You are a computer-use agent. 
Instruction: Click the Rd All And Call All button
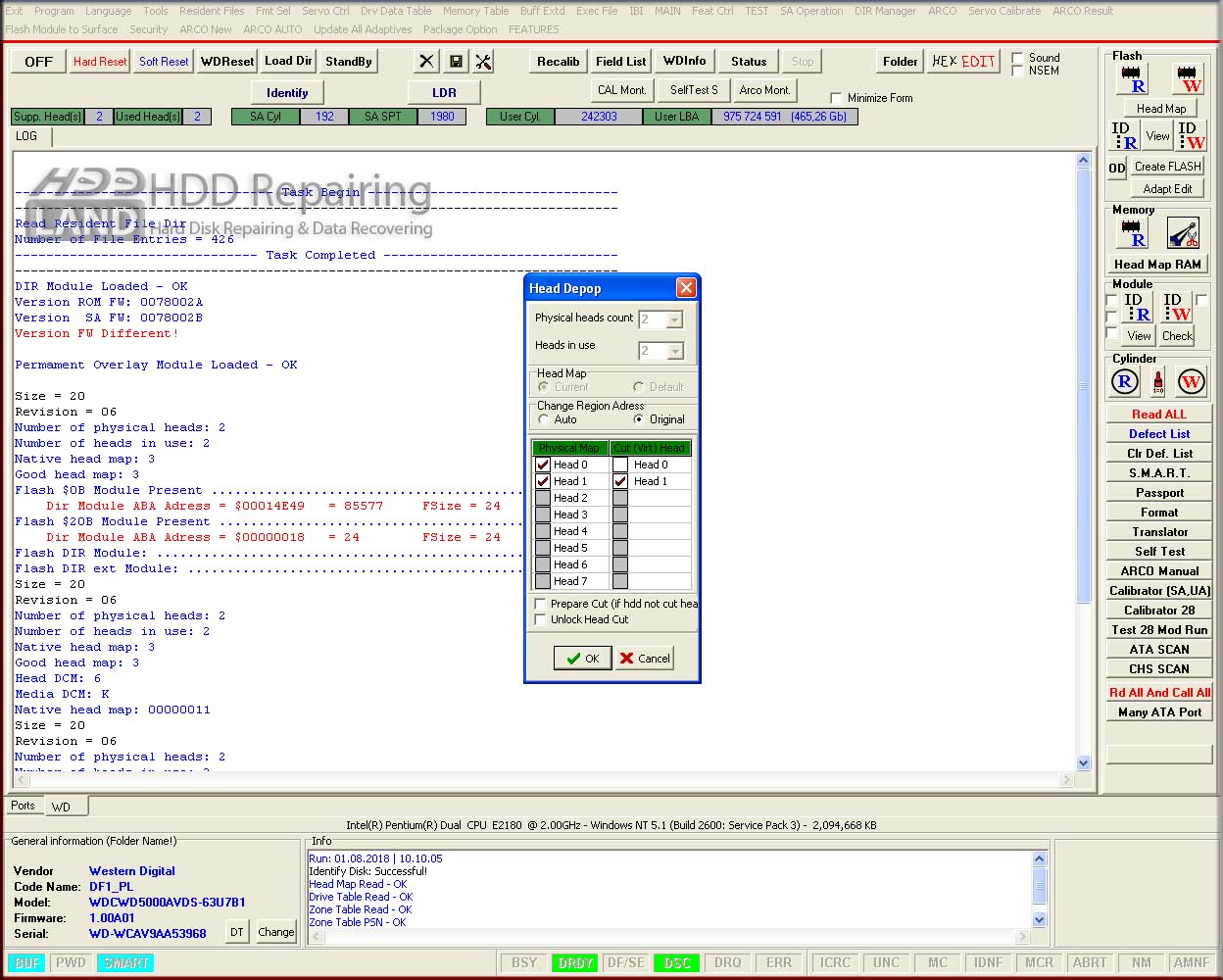1159,693
